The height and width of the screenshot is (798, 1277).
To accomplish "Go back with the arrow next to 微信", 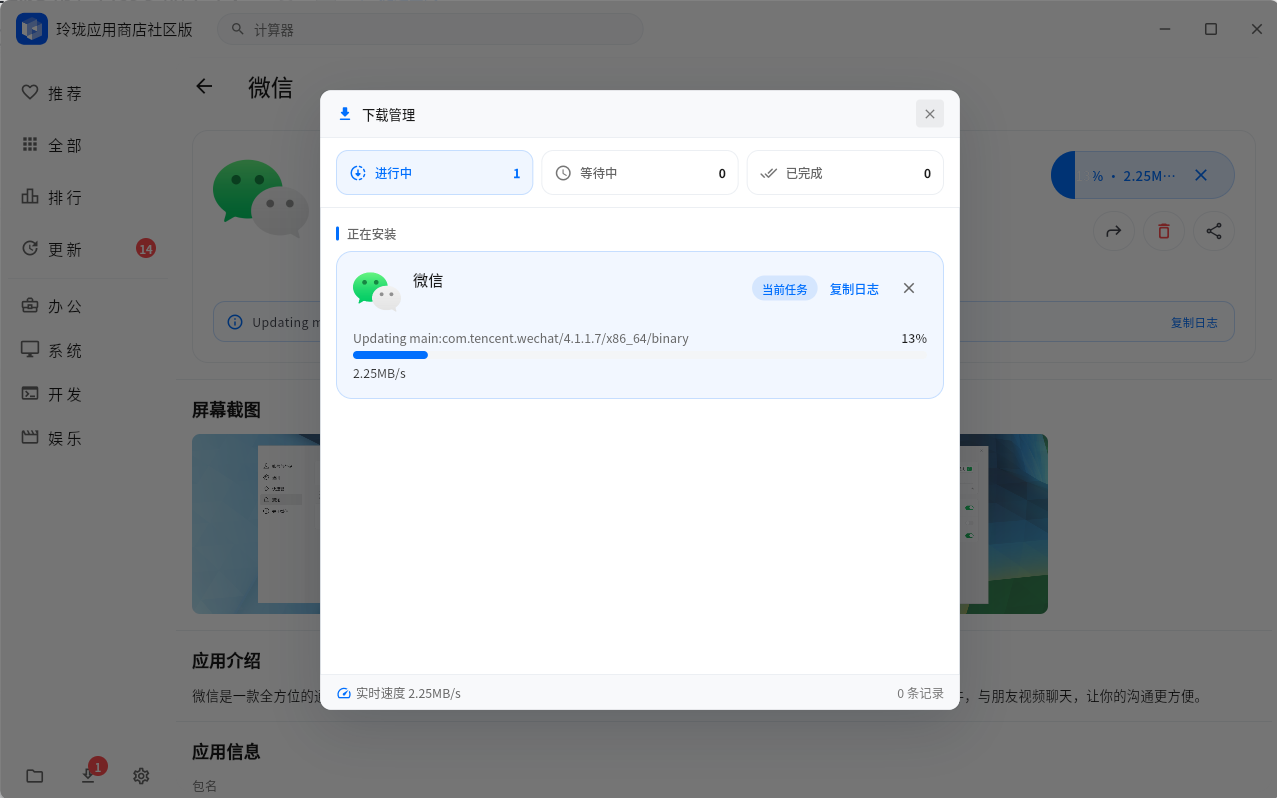I will (204, 86).
